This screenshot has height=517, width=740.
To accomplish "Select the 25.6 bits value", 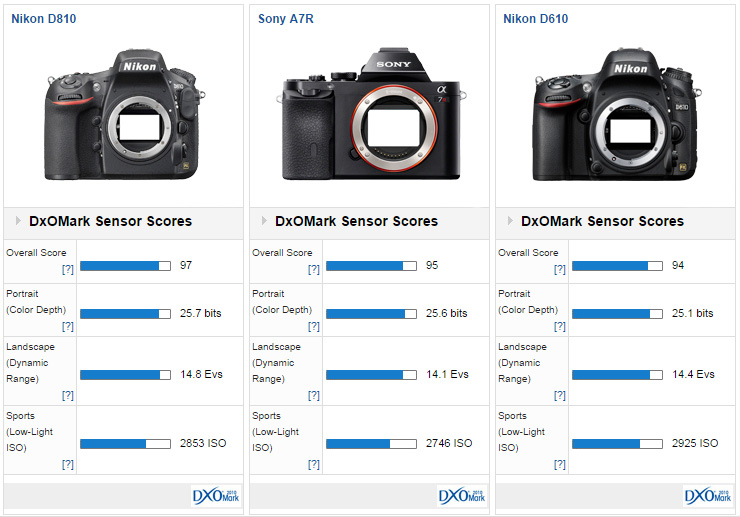I will (x=446, y=314).
